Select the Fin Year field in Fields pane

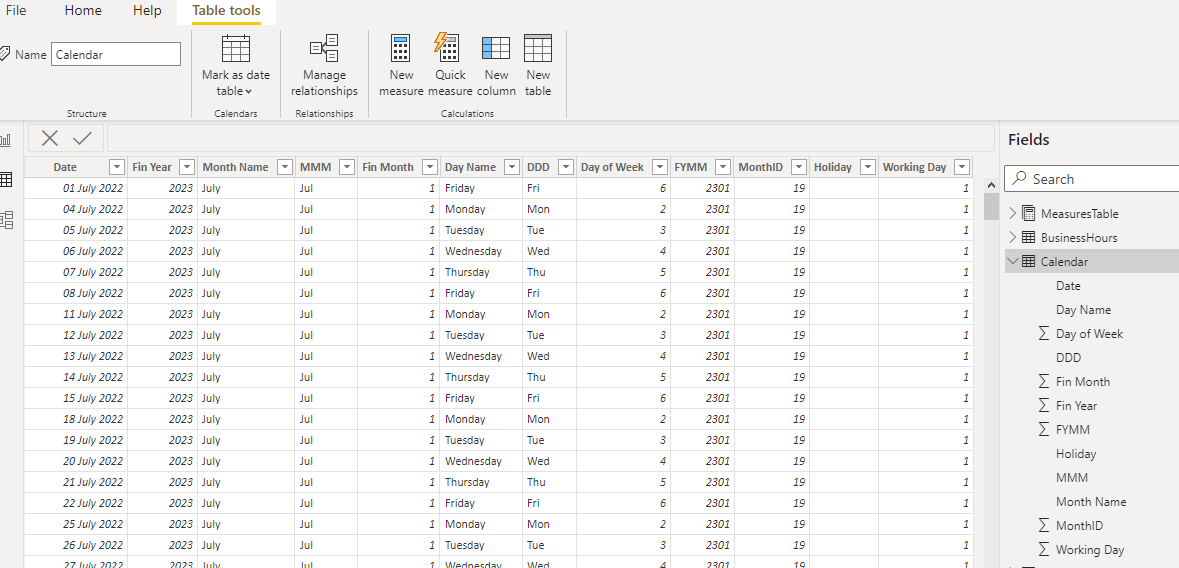click(1076, 405)
